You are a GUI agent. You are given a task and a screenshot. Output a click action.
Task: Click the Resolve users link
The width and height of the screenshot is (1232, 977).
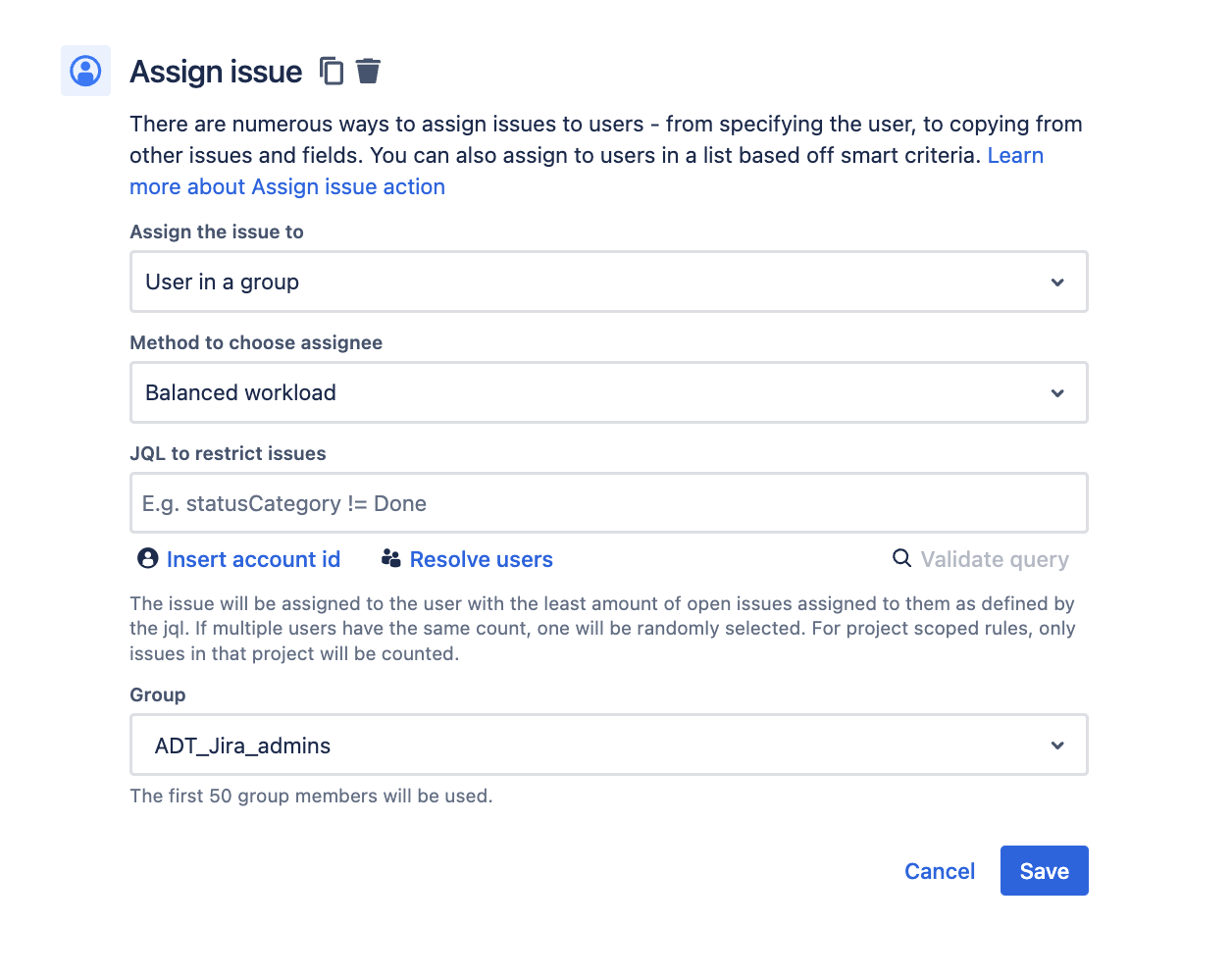point(481,558)
